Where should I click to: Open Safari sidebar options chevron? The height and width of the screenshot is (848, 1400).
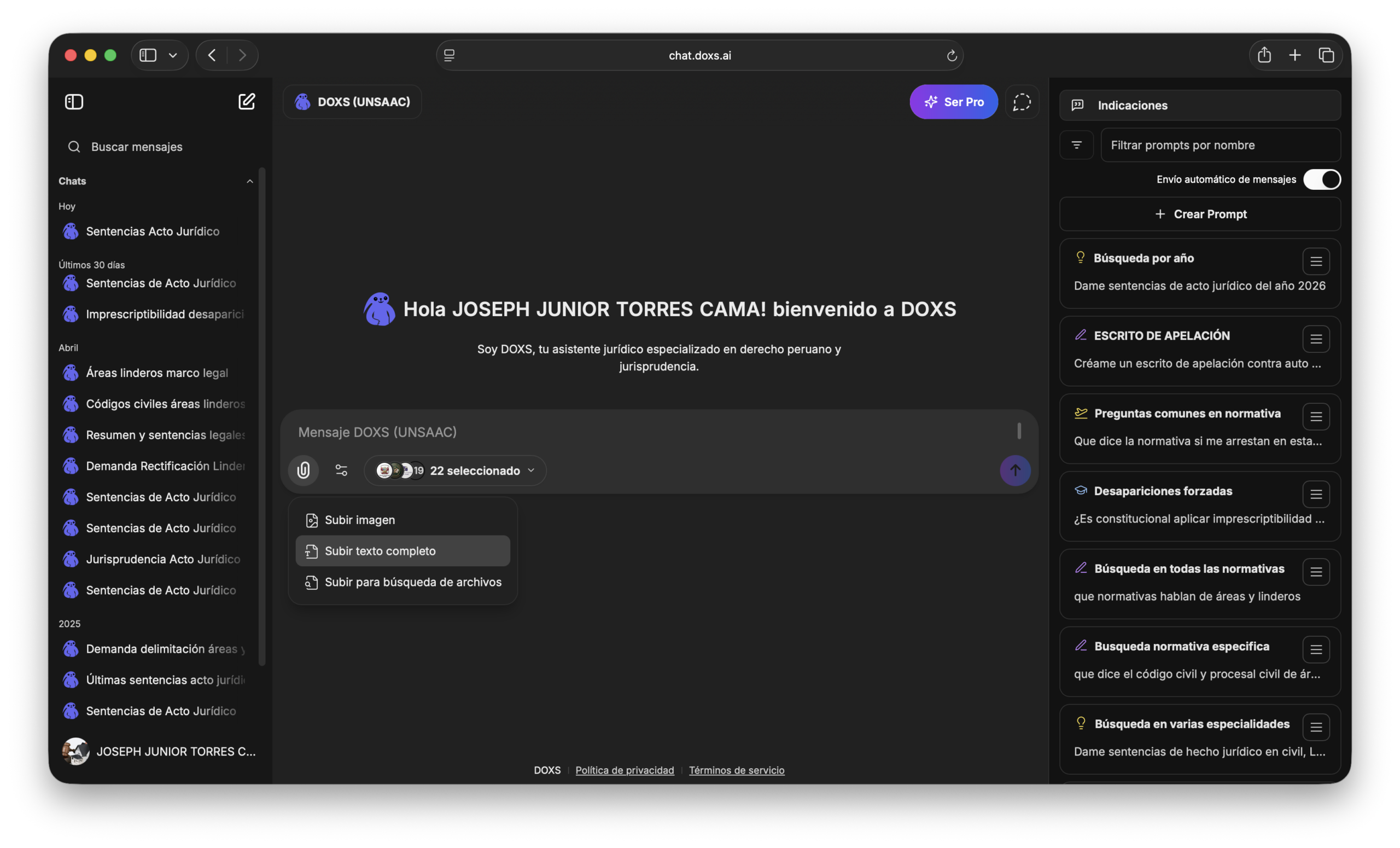[173, 55]
